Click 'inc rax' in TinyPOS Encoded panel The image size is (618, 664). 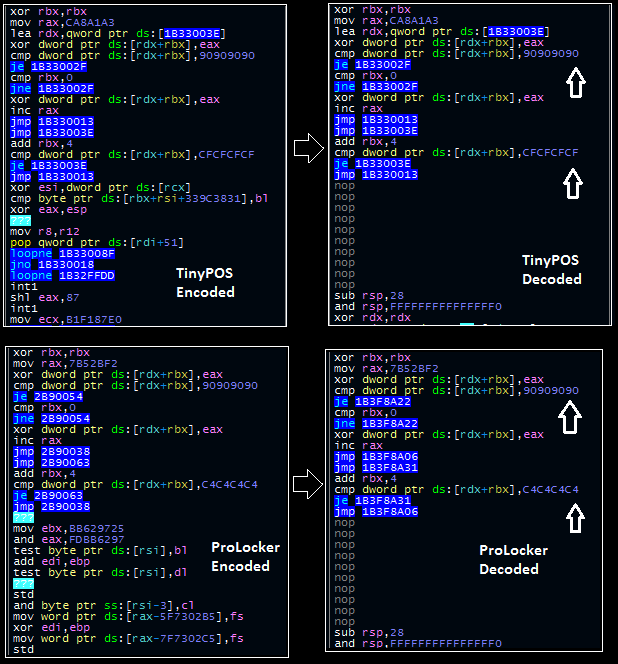pos(34,111)
